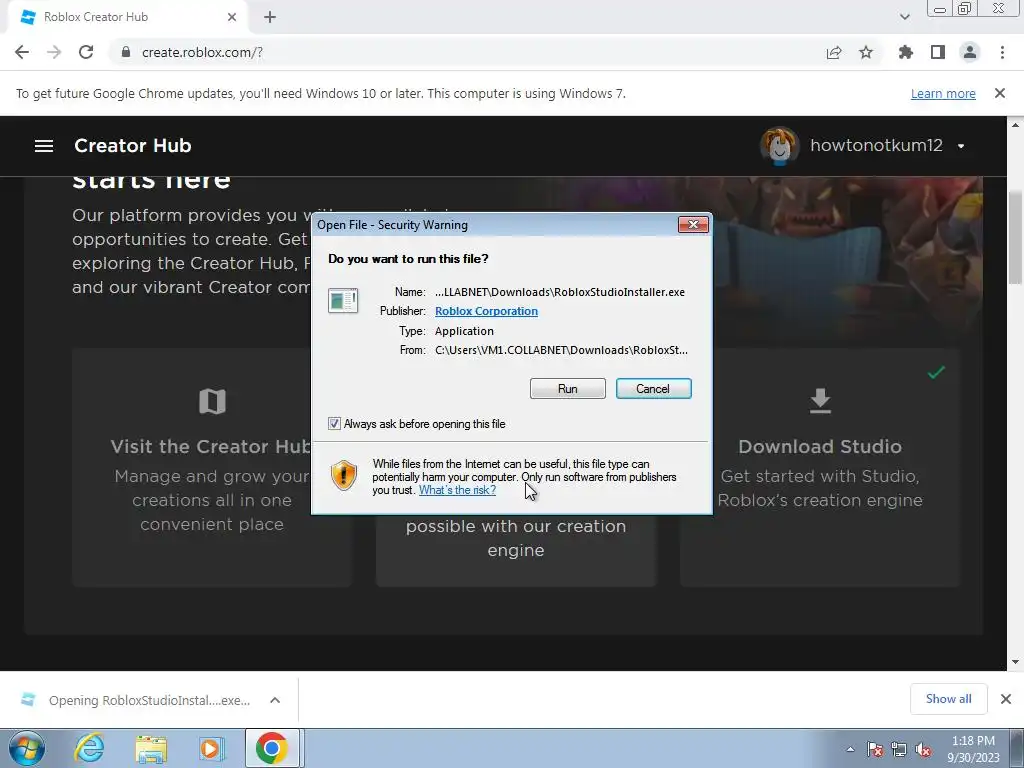Open the What's the risk? link
This screenshot has width=1024, height=768.
457,490
